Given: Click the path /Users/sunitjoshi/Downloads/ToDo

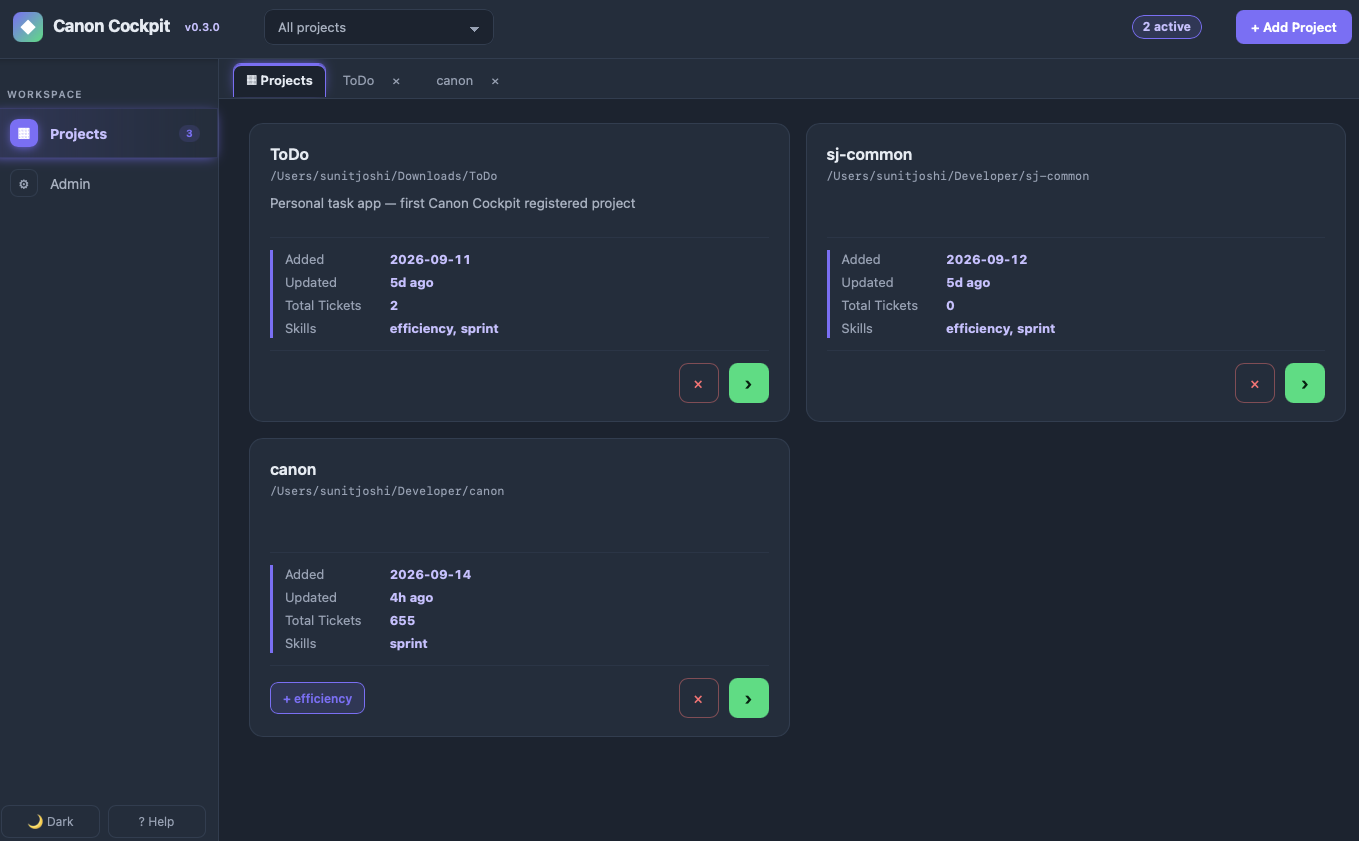Looking at the screenshot, I should tap(383, 176).
